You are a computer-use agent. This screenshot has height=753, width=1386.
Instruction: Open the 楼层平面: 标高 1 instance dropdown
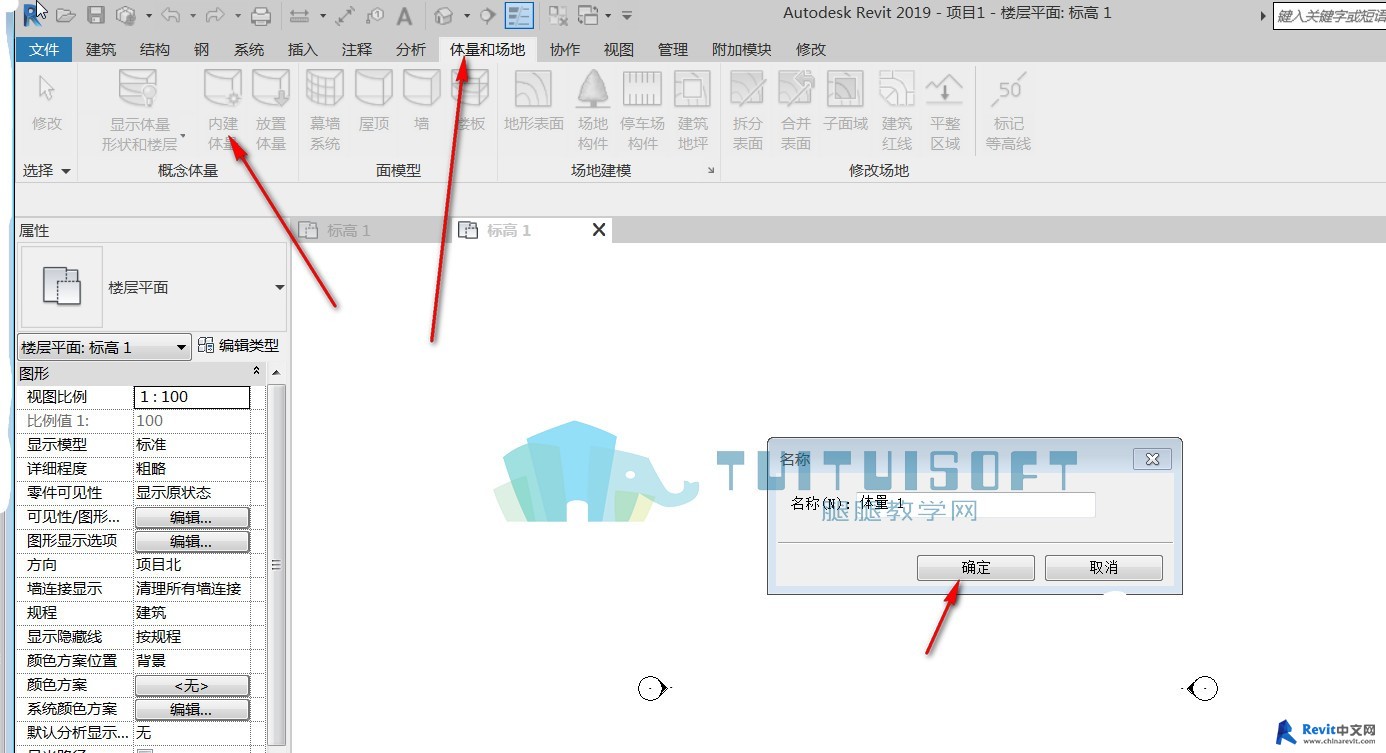click(x=105, y=347)
